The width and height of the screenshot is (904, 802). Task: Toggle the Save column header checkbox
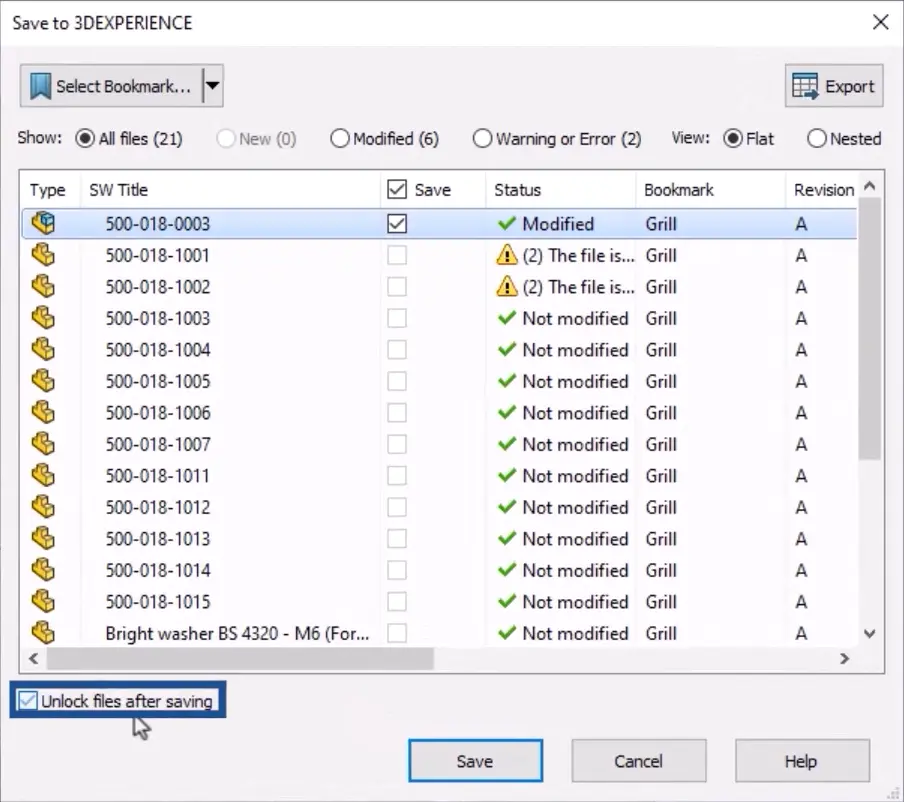click(397, 189)
